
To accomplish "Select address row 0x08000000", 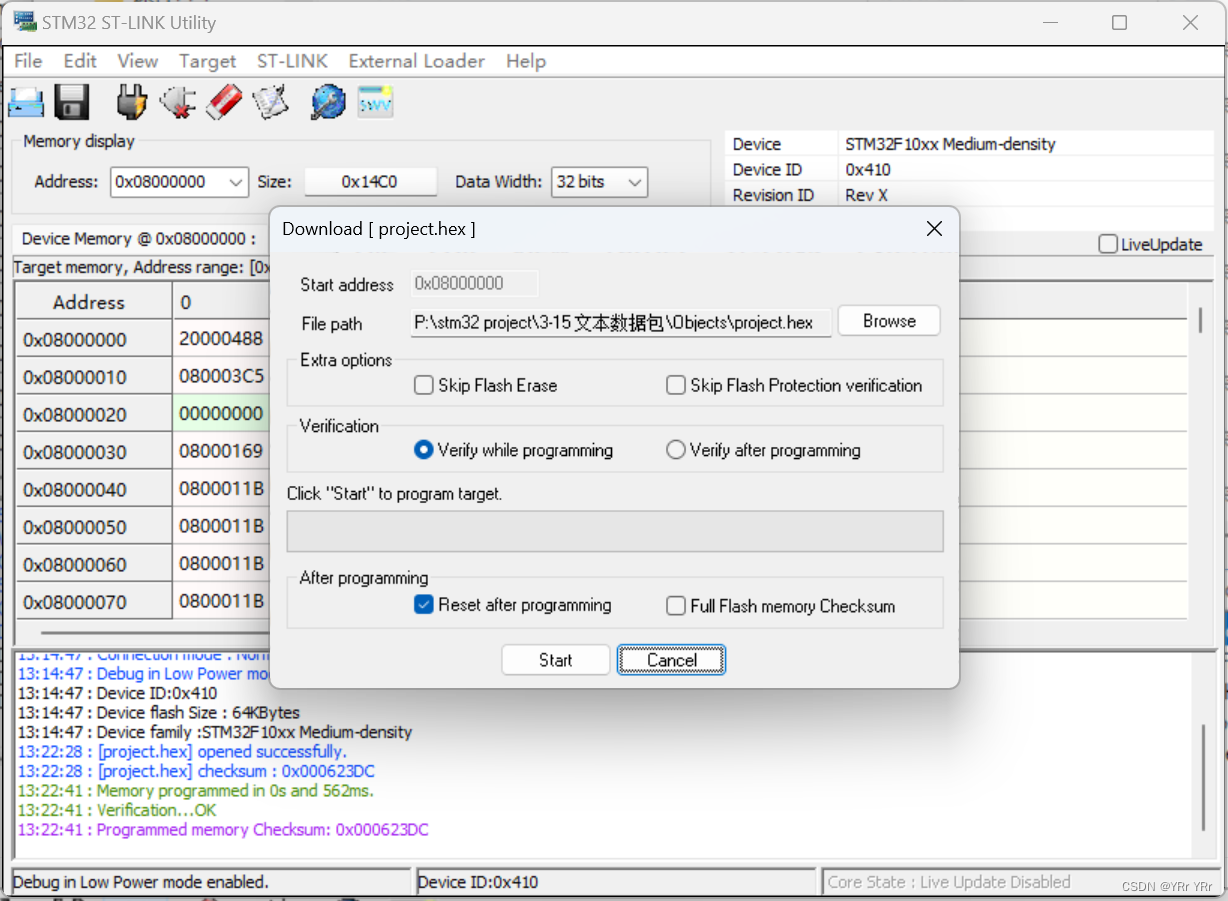I will pos(94,340).
